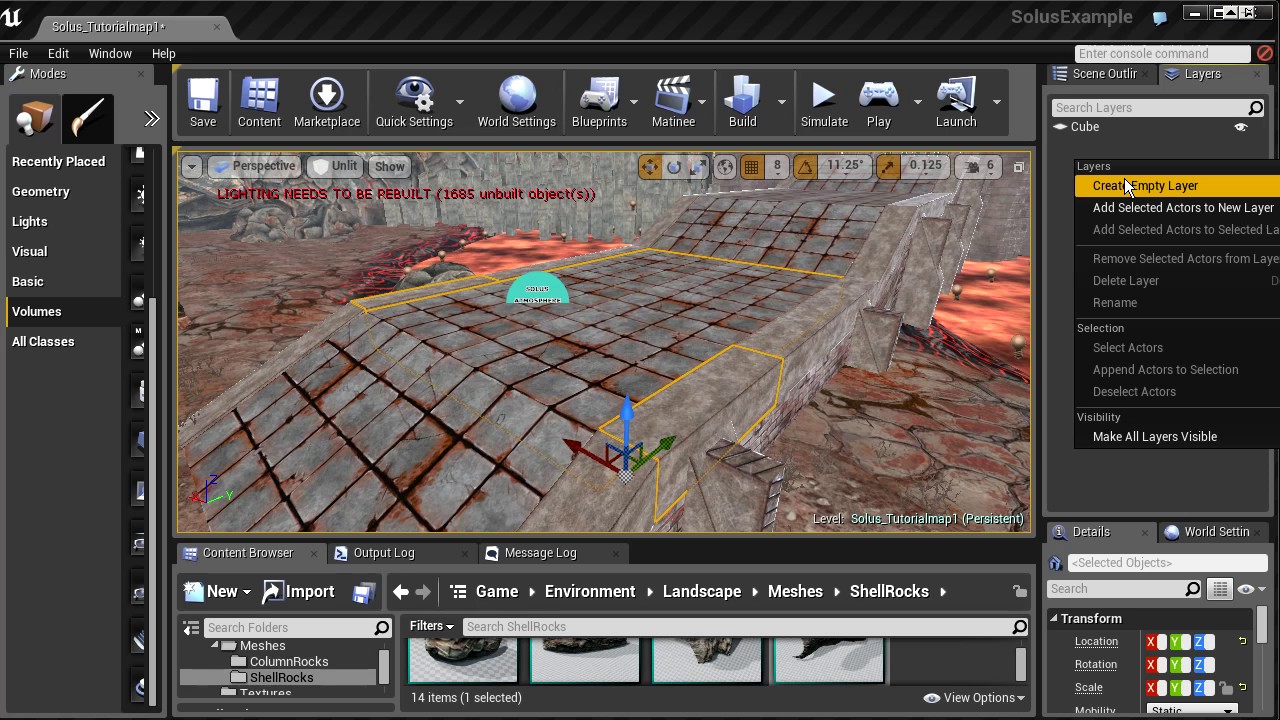The height and width of the screenshot is (720, 1280).
Task: Click the console command input field
Action: coord(1163,54)
